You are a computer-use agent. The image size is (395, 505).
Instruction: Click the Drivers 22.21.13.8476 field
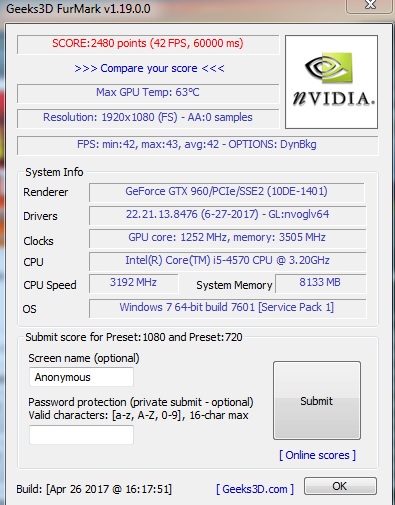[227, 215]
